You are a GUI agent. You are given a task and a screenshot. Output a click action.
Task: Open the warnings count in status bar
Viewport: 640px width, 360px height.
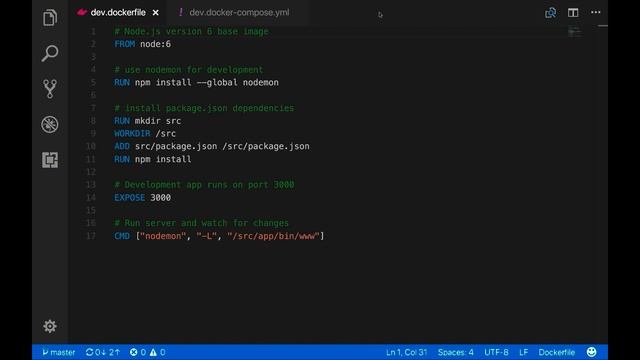tap(157, 352)
